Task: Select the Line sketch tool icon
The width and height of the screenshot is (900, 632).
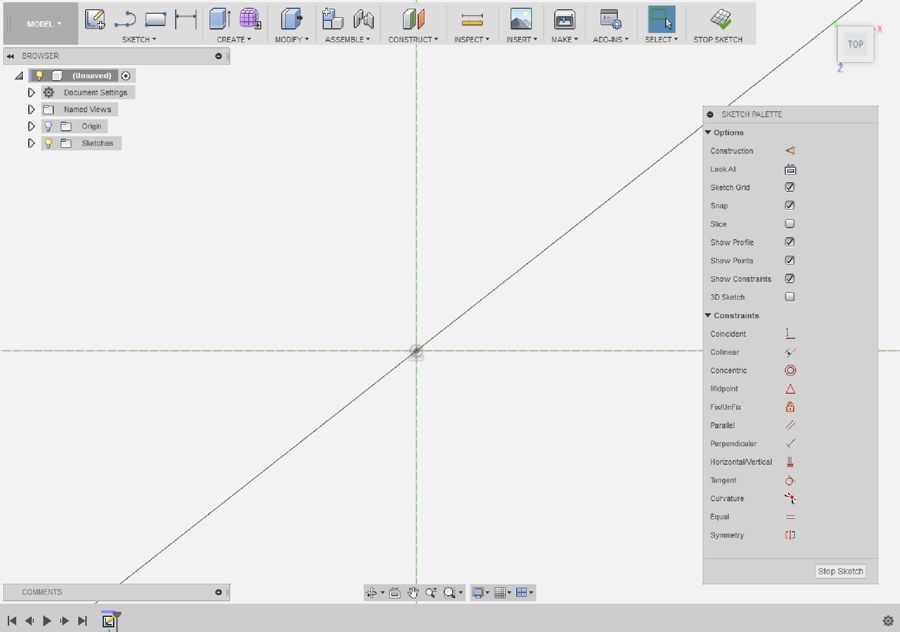Action: pos(125,20)
